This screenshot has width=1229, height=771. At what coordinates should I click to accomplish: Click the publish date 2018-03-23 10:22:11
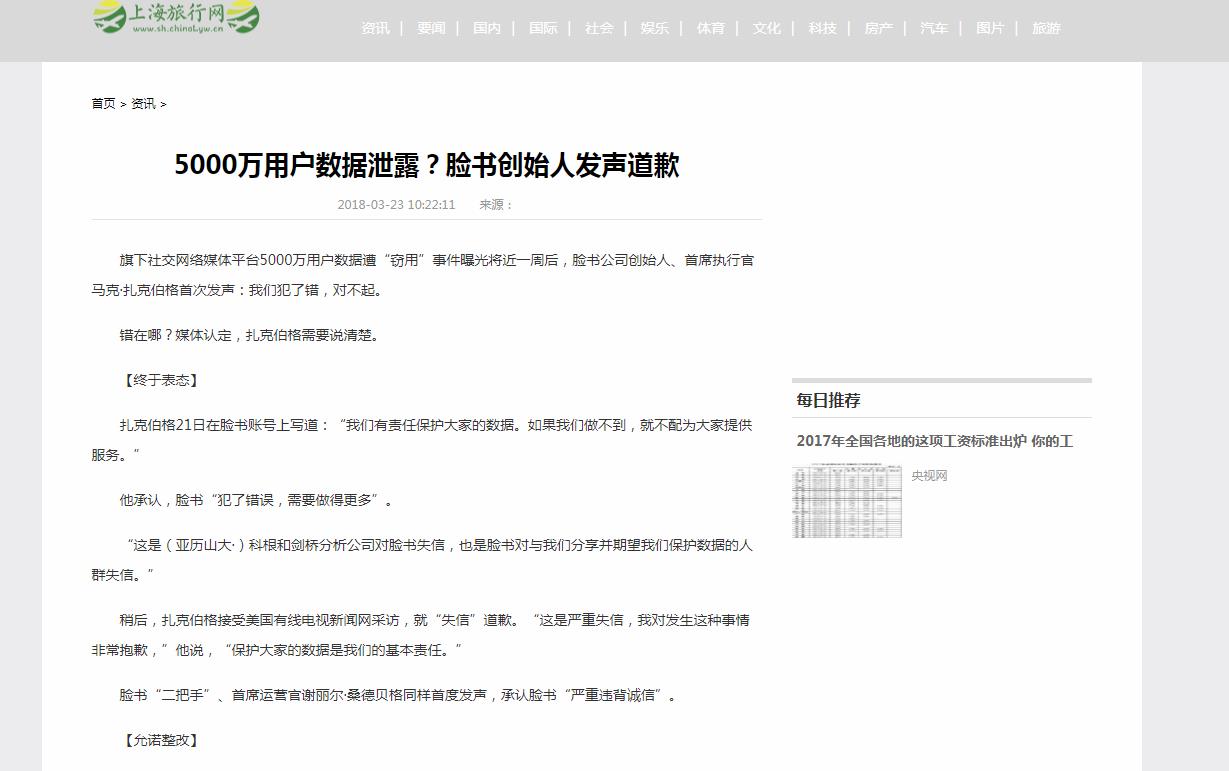point(396,205)
